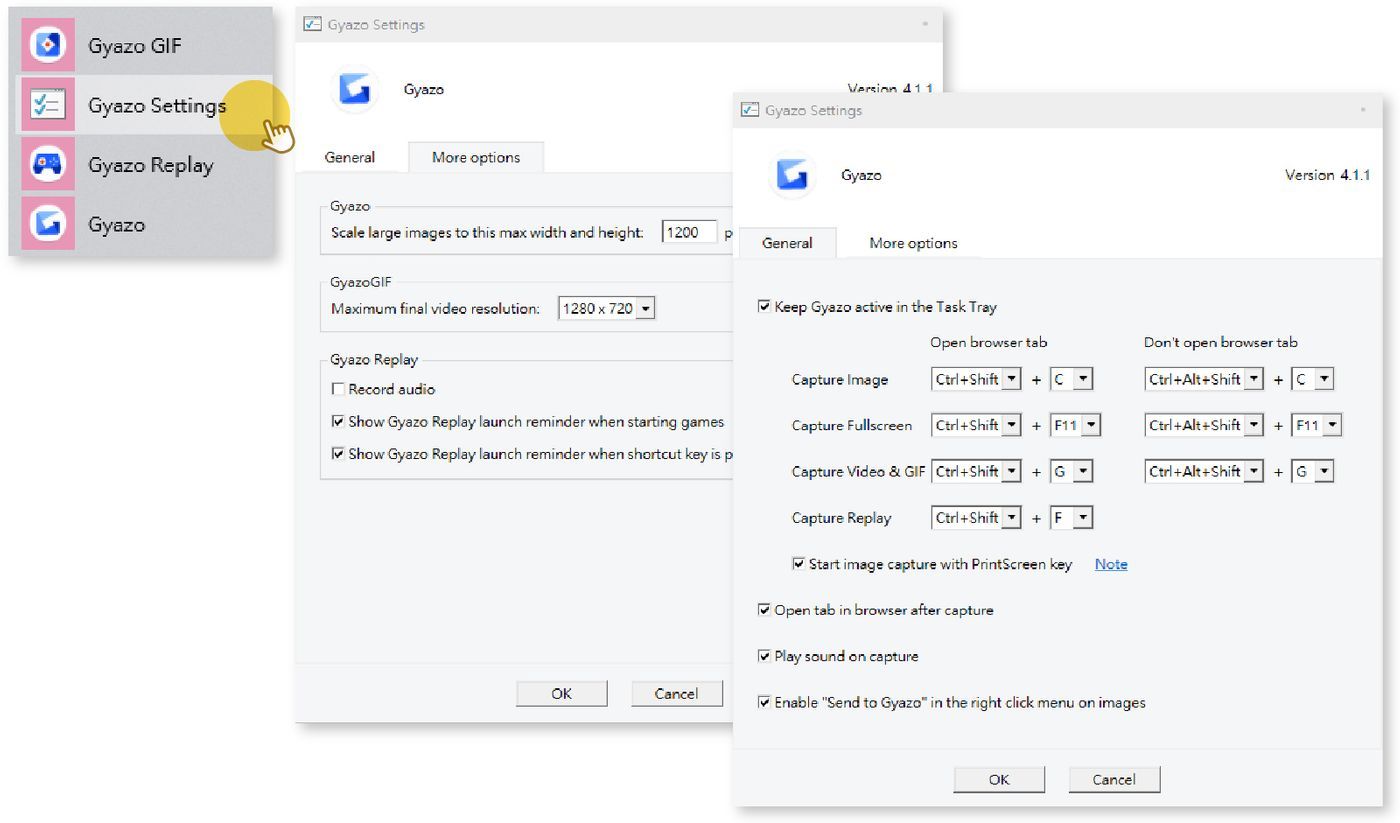Open Maximum final video resolution dropdown
The width and height of the screenshot is (1400, 823).
pos(607,308)
